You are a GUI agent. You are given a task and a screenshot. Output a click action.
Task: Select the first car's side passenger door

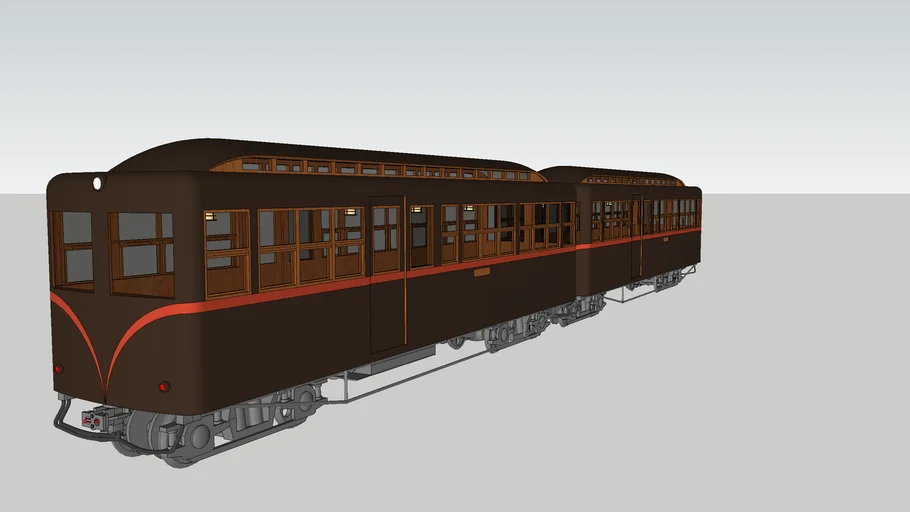point(387,274)
